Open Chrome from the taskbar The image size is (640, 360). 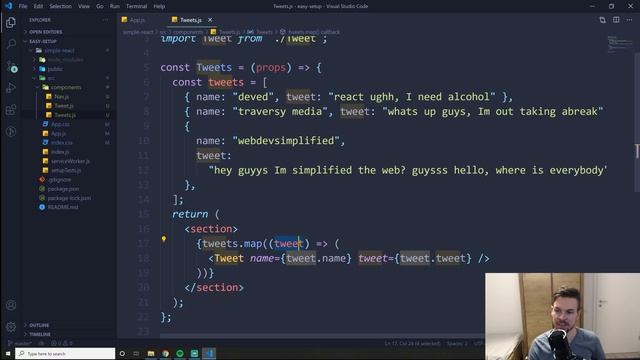tap(165, 353)
